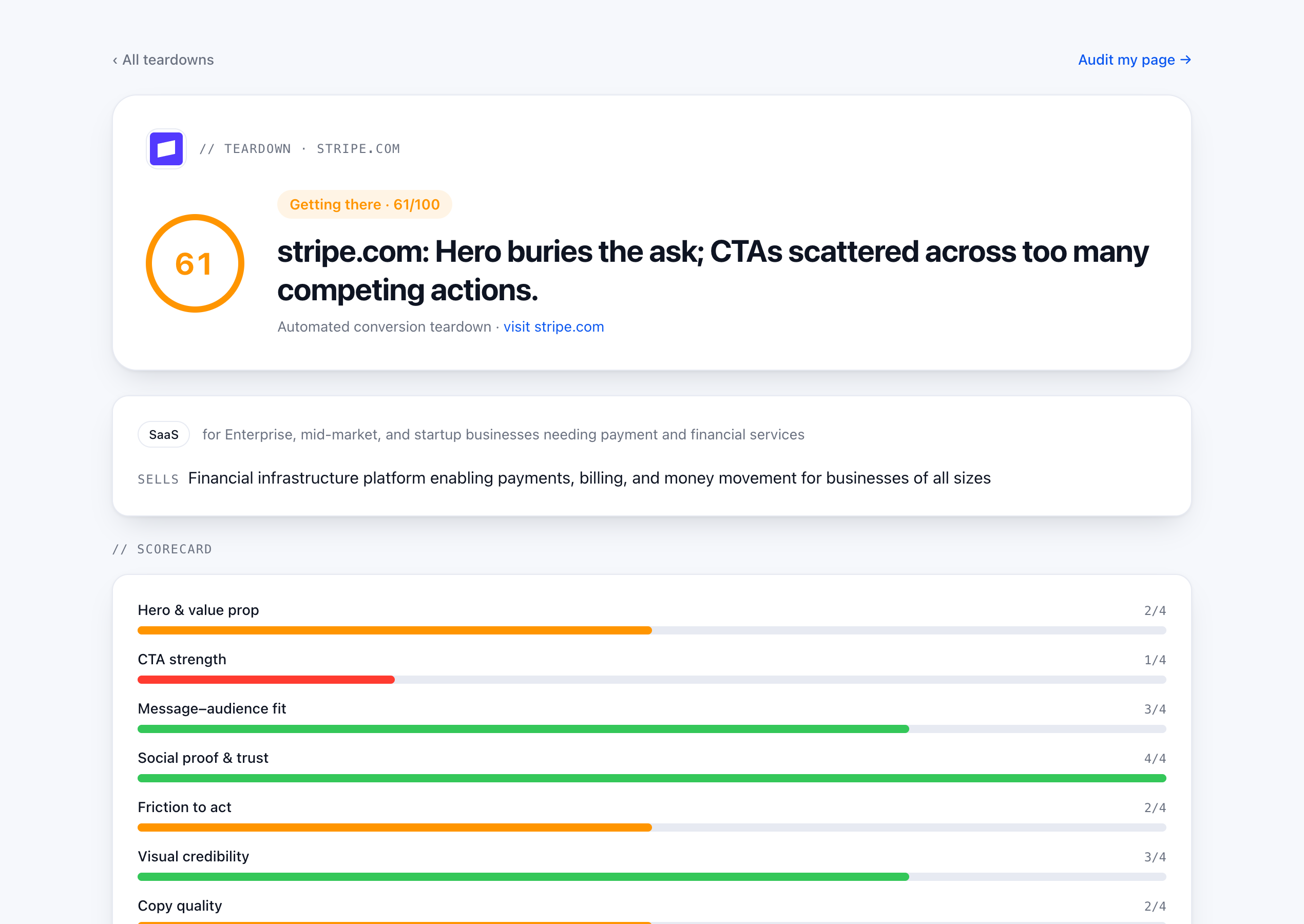Open the Audit my page link
The image size is (1304, 924).
point(1135,60)
